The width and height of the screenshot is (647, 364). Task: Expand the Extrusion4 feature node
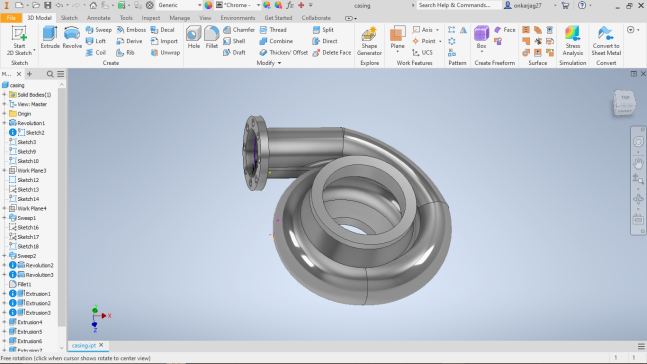[4, 322]
